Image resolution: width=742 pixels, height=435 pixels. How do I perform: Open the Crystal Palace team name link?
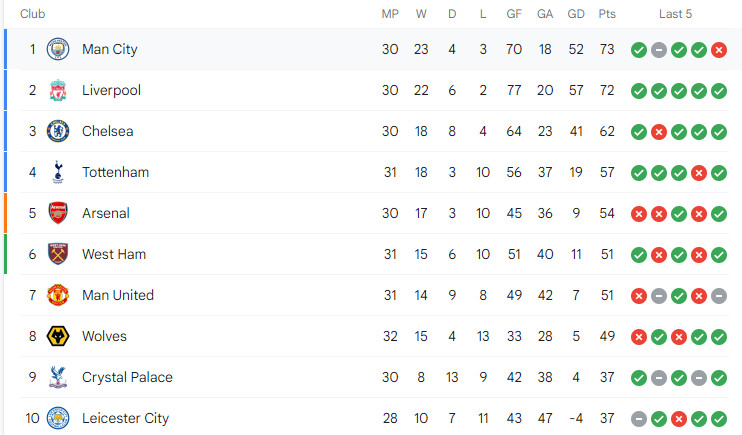click(x=127, y=377)
